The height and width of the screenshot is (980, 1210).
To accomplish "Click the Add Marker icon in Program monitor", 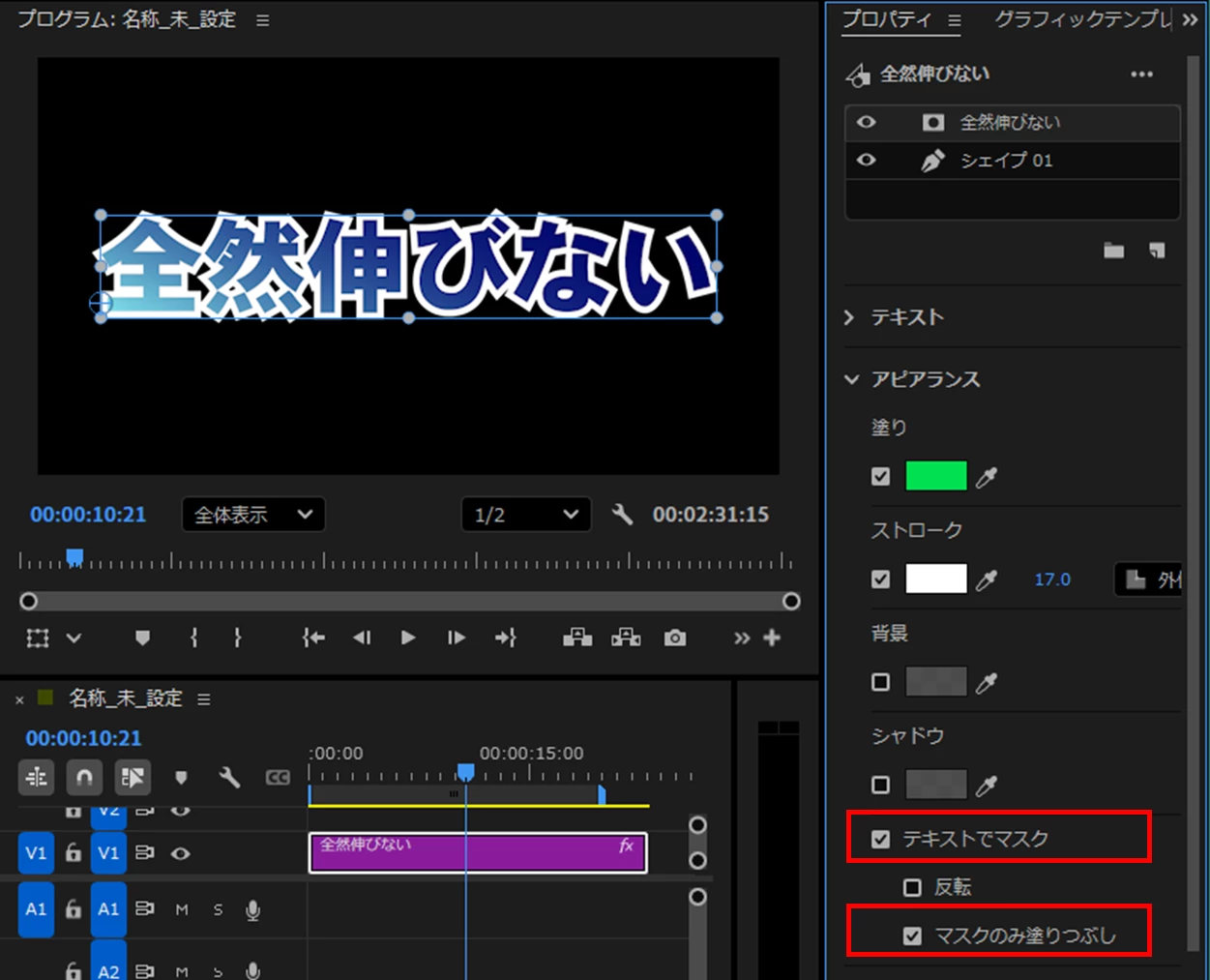I will click(x=142, y=638).
